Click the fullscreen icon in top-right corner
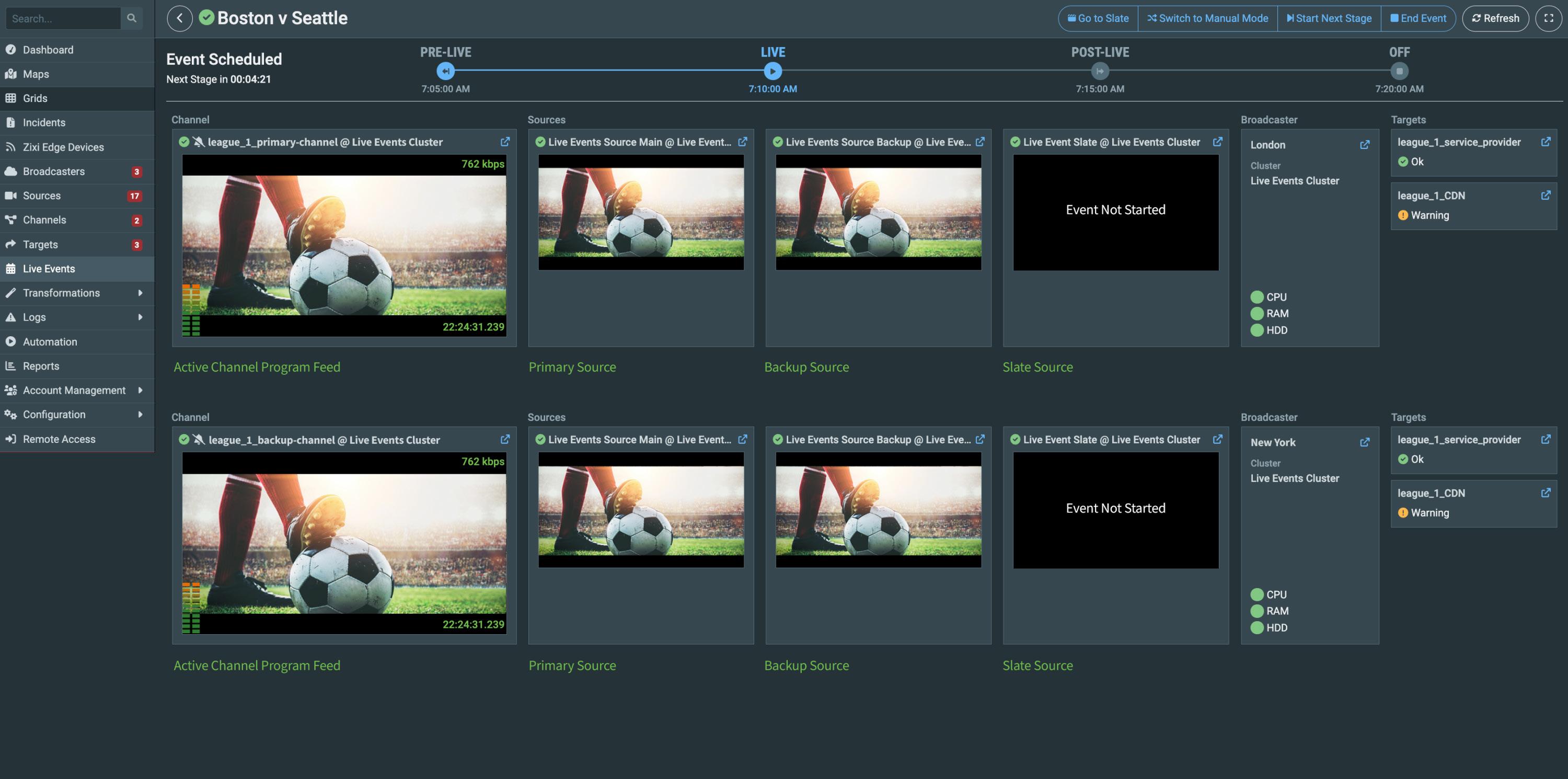This screenshot has width=1568, height=779. pos(1549,18)
